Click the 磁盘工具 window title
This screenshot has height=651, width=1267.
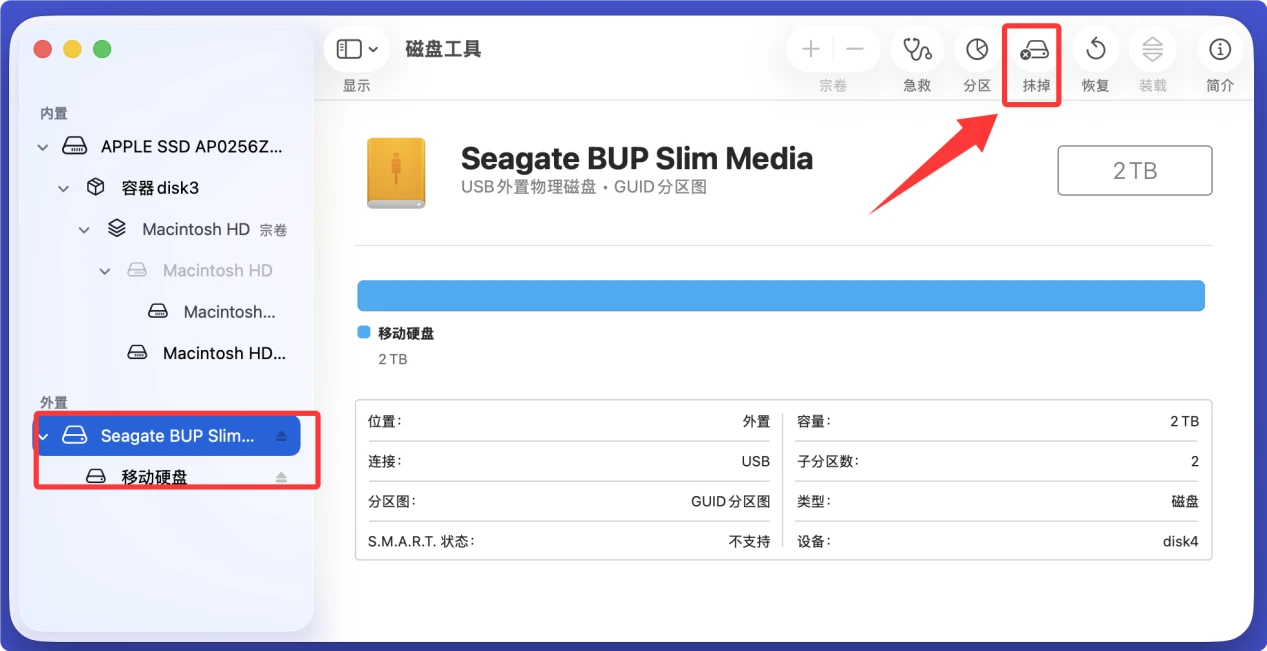pos(444,49)
